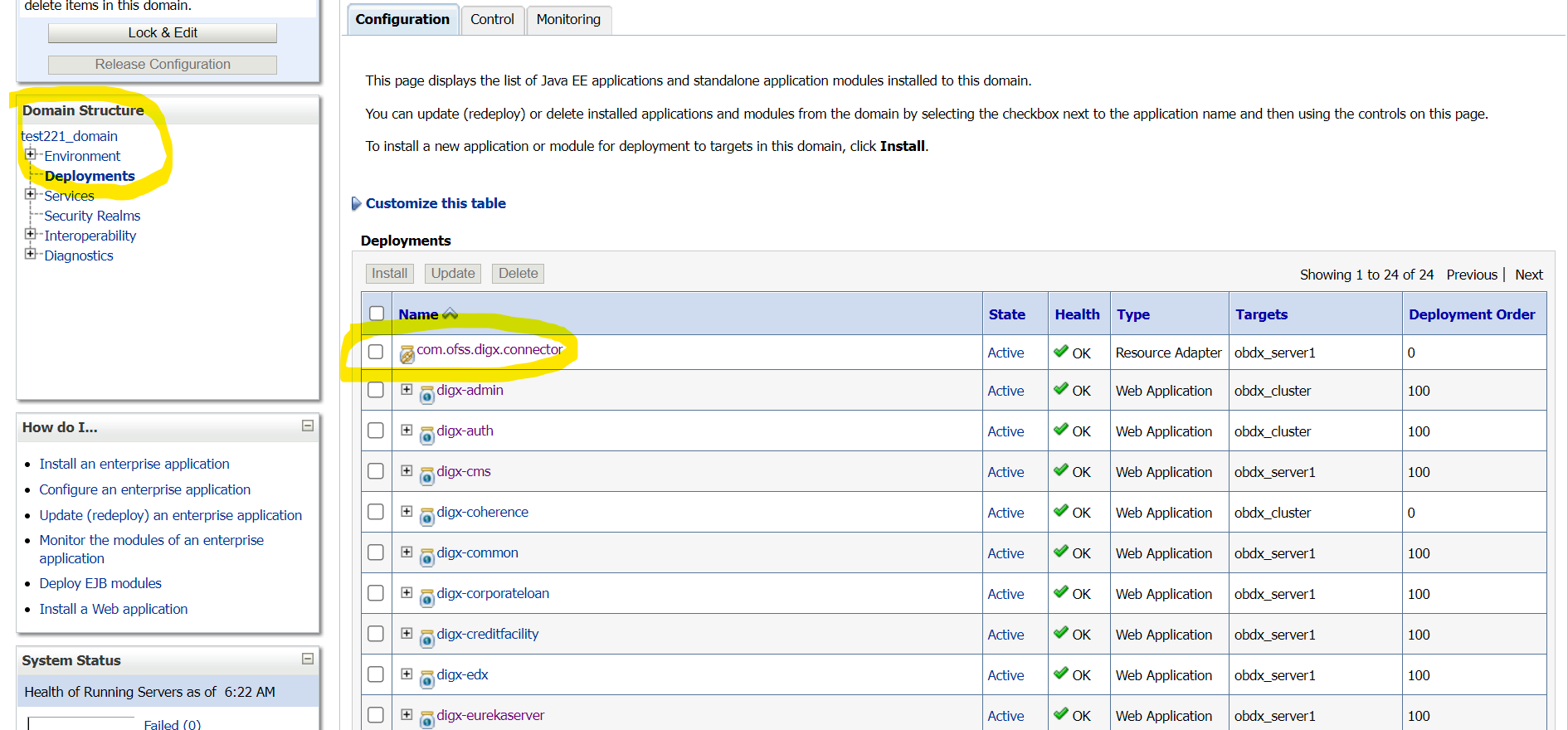Click the Release Configuration button

pos(163,64)
